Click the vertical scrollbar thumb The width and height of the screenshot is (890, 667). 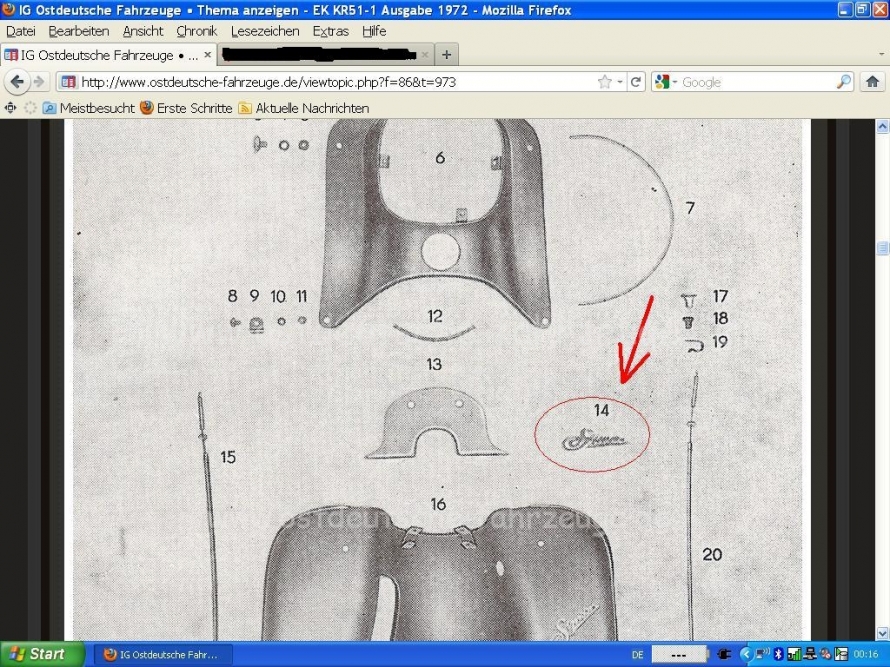tap(882, 248)
